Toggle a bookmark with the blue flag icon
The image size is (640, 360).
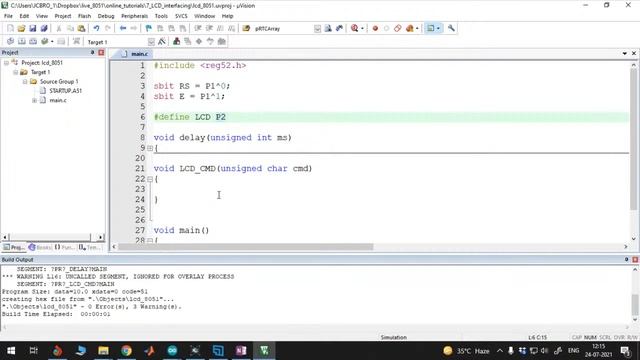click(149, 28)
